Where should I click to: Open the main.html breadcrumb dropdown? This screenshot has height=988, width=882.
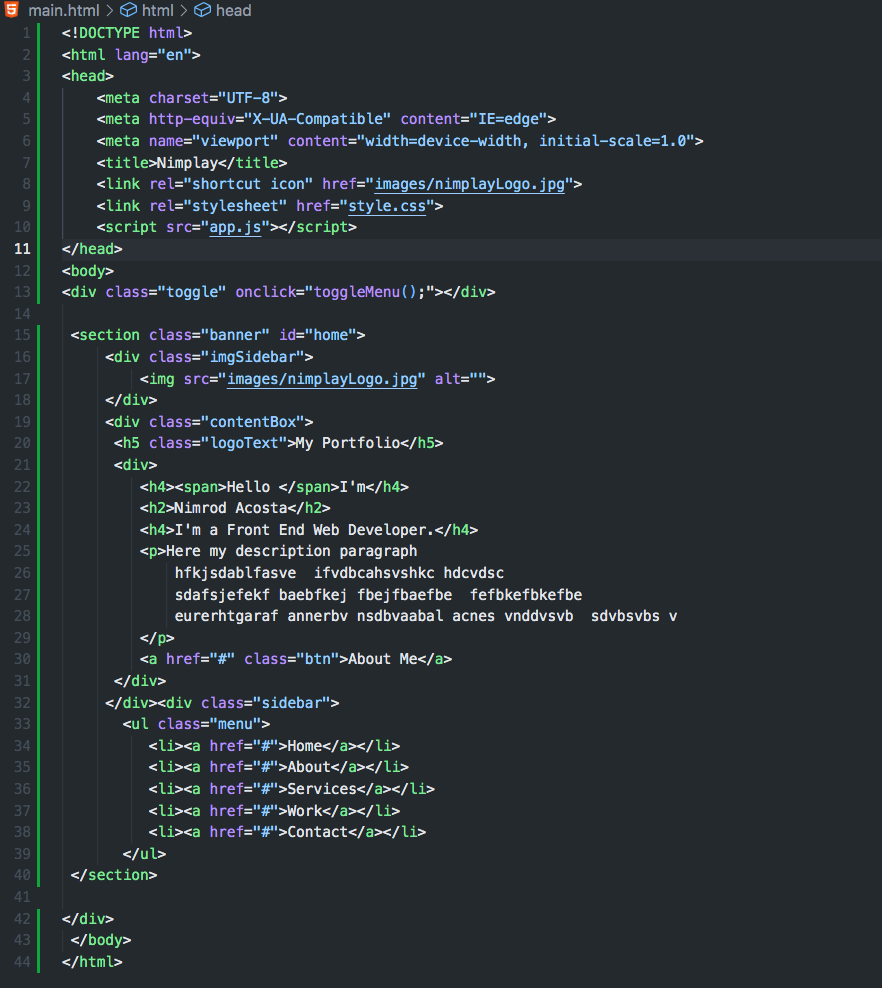click(65, 10)
